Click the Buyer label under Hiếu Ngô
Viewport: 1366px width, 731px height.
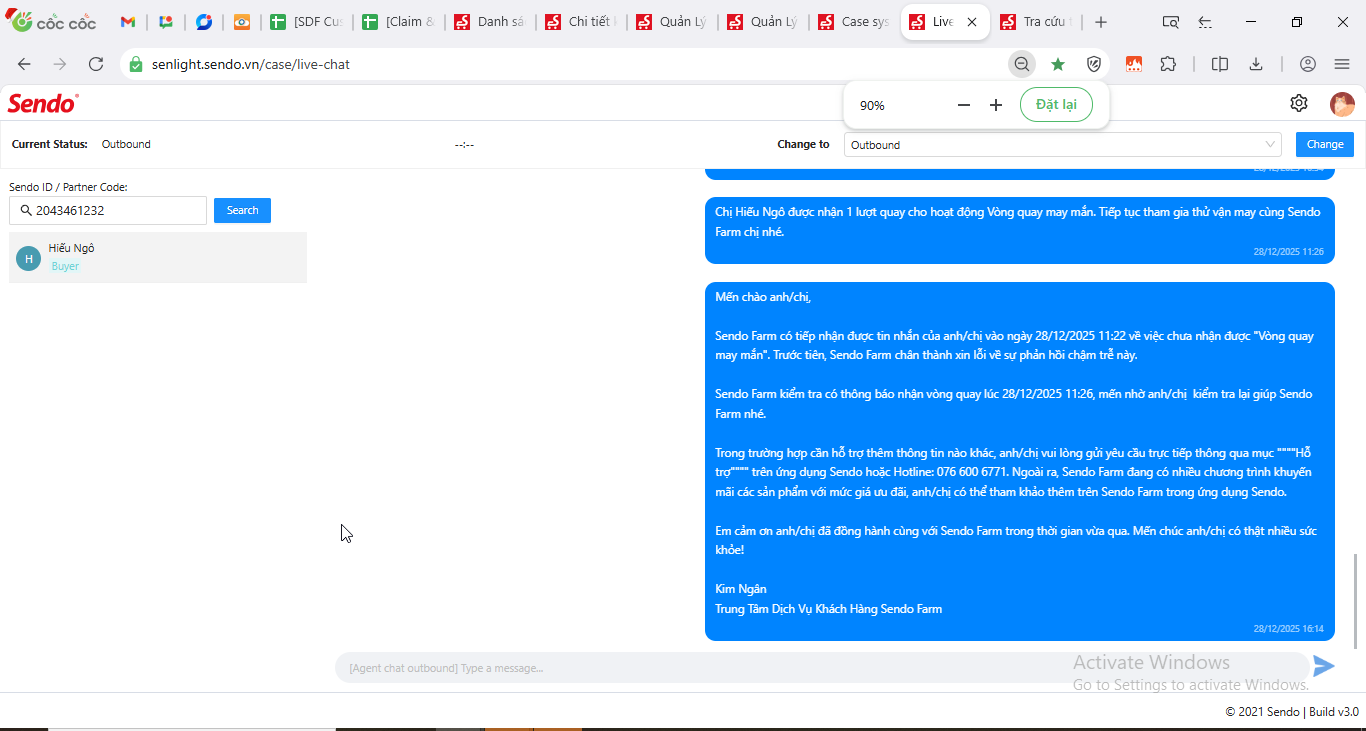tap(65, 266)
